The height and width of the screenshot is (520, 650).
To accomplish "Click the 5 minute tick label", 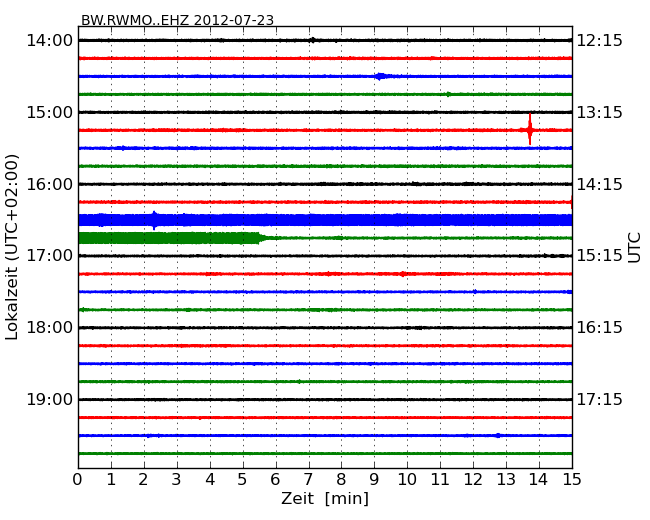I will point(243,479).
